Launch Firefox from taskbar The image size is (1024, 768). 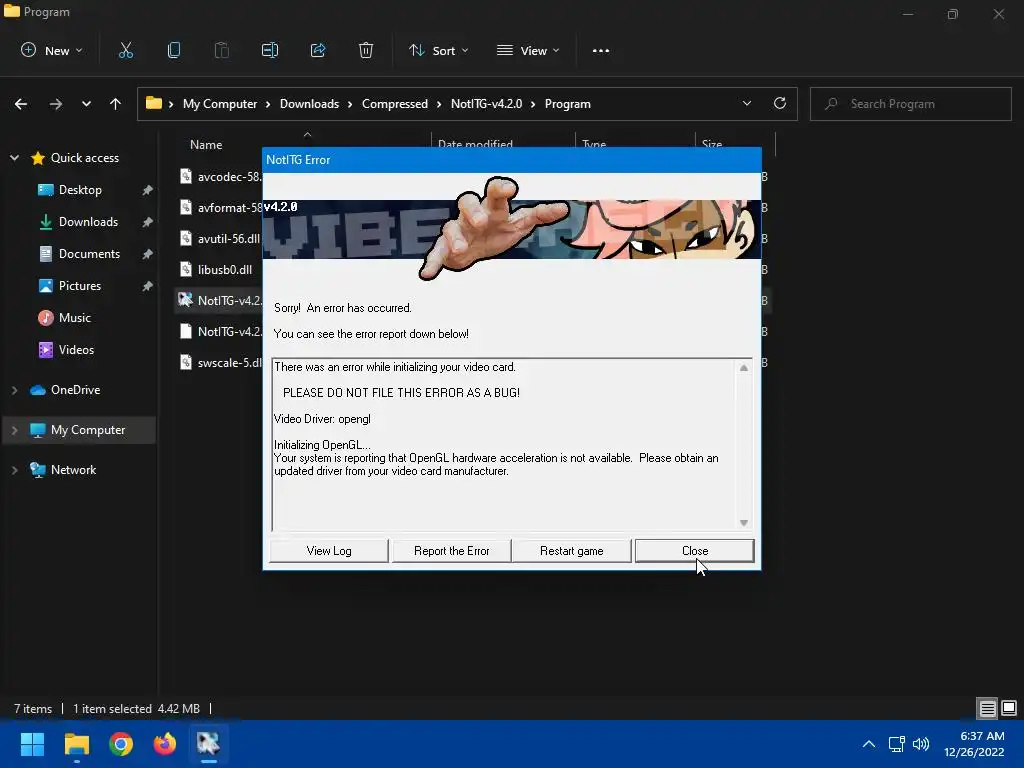(x=165, y=744)
